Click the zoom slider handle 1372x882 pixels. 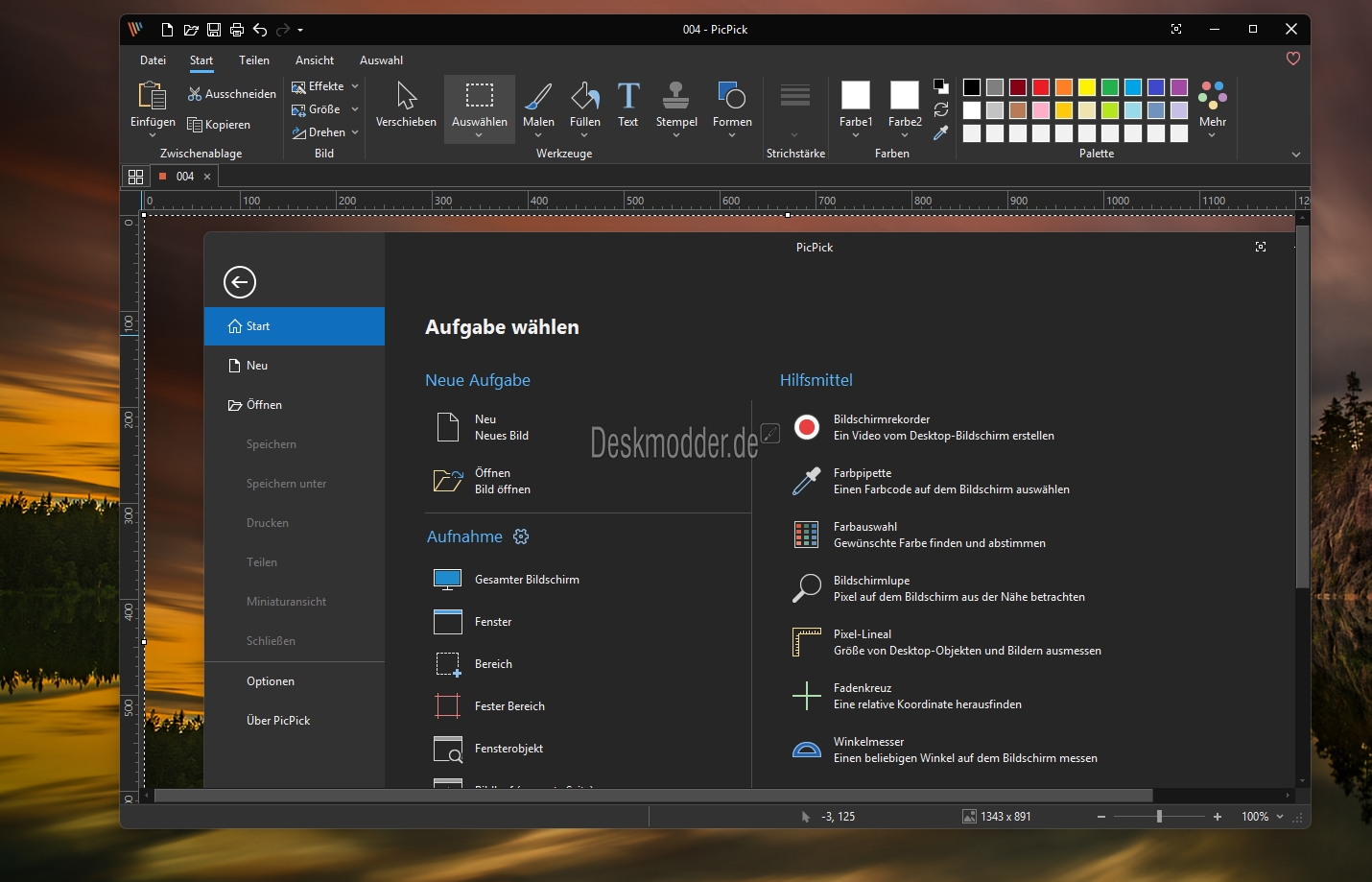pyautogui.click(x=1160, y=817)
